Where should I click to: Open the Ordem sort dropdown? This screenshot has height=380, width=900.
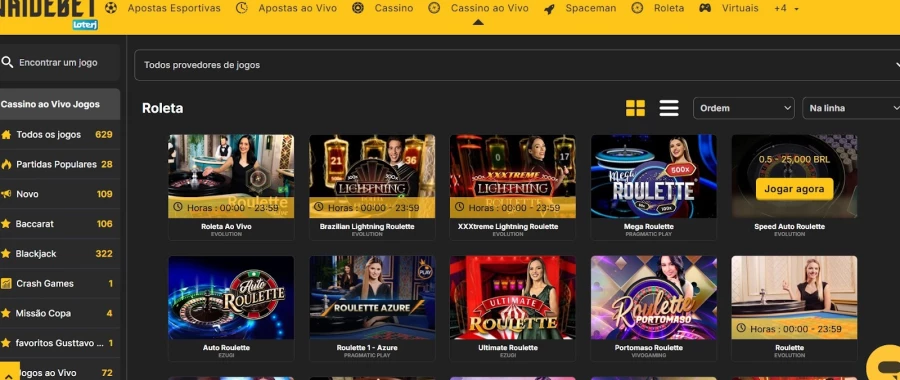(x=744, y=108)
